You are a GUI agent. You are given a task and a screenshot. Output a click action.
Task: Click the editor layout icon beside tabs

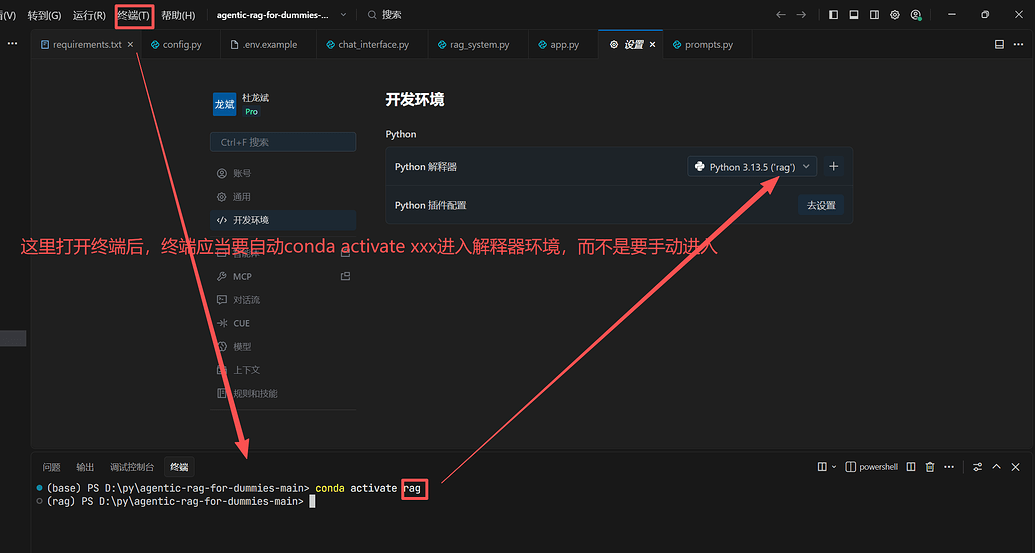point(999,44)
